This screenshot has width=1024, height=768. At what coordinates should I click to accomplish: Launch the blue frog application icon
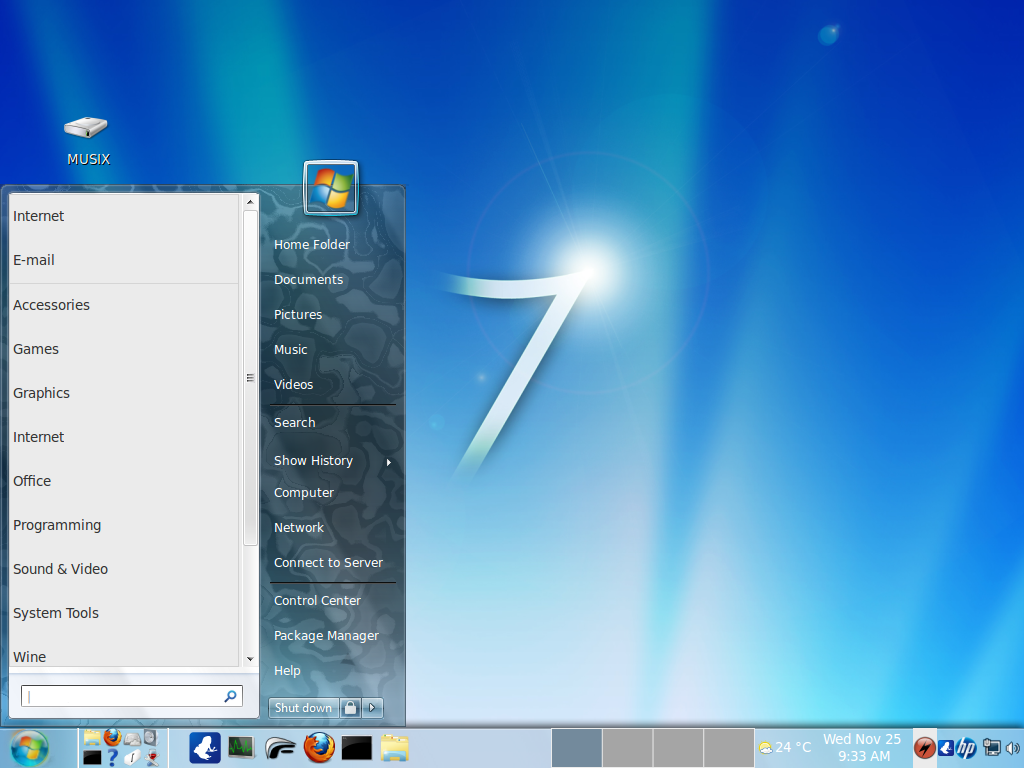point(205,748)
